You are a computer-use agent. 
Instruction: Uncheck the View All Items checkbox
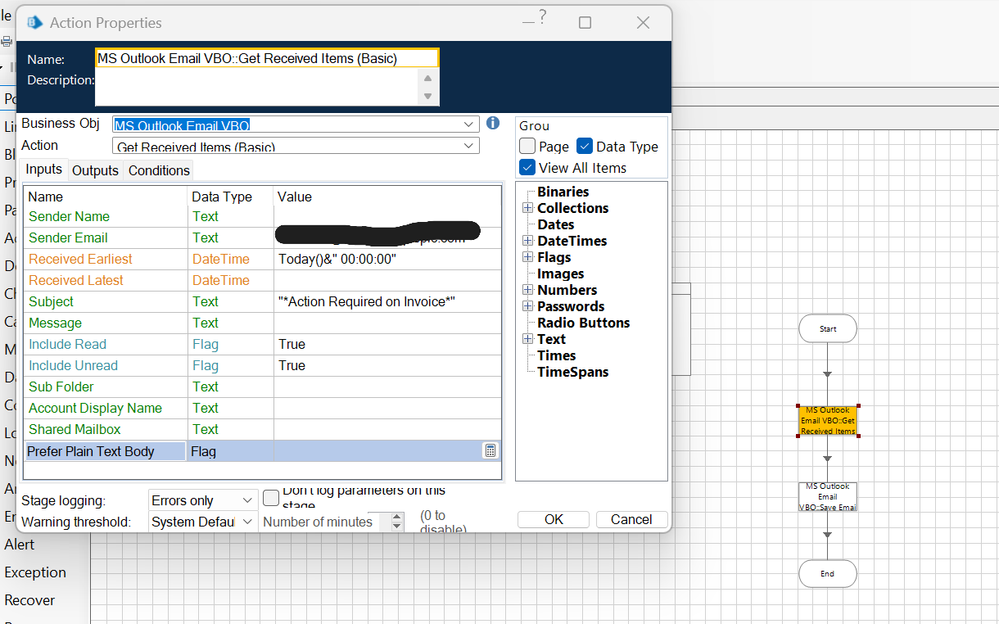(x=527, y=168)
